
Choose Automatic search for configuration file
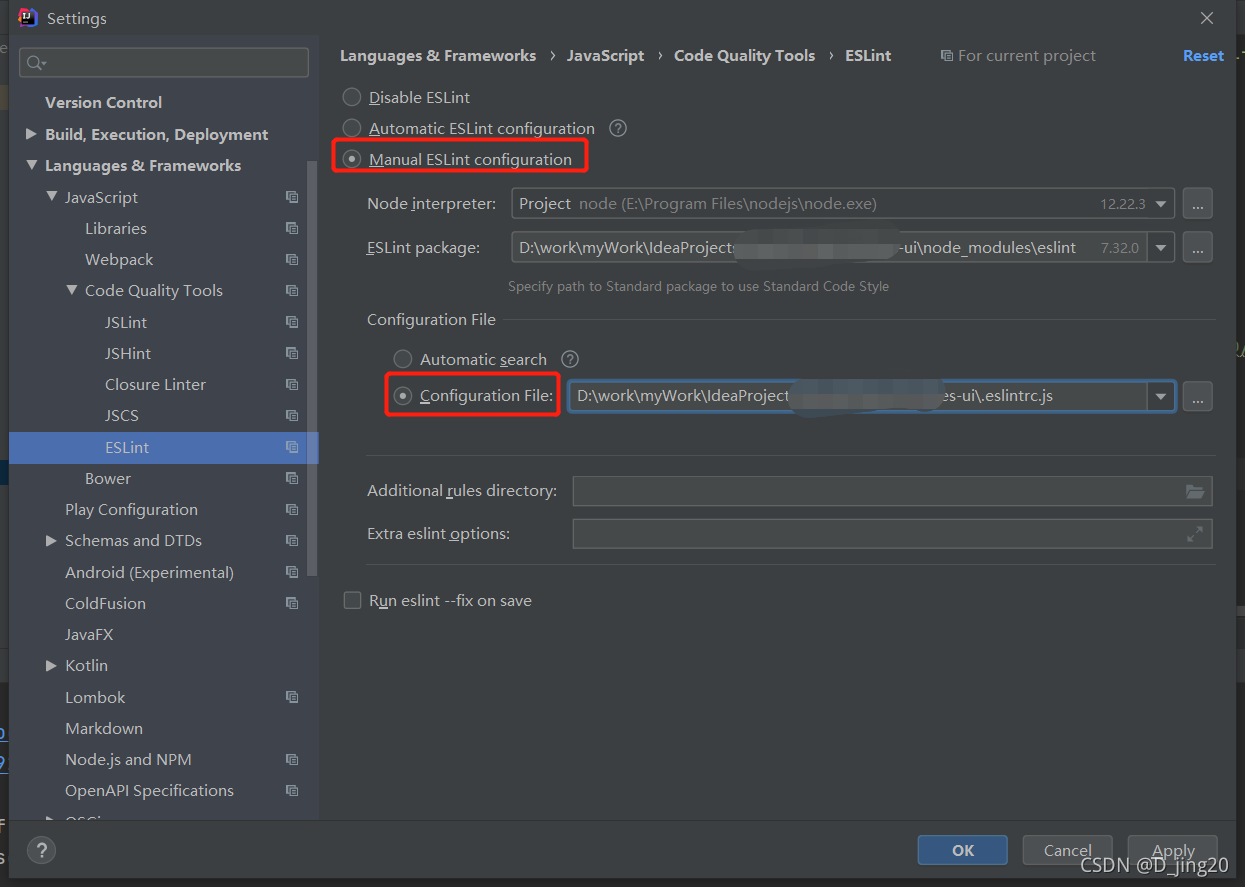click(403, 359)
